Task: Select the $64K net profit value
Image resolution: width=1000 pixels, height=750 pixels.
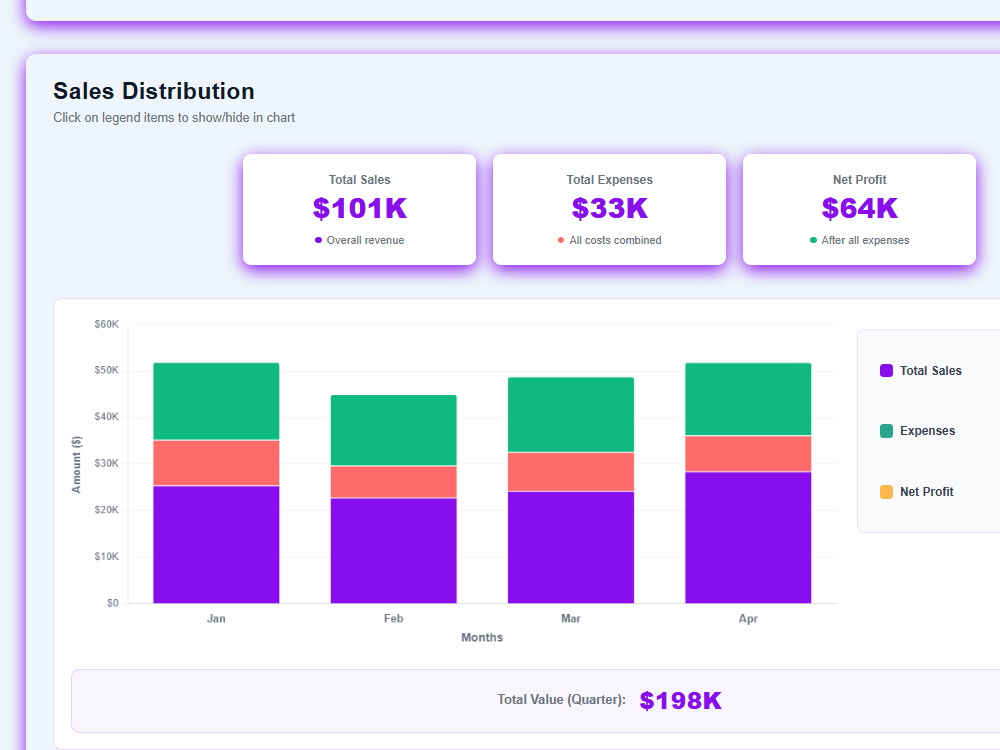Action: (x=860, y=209)
